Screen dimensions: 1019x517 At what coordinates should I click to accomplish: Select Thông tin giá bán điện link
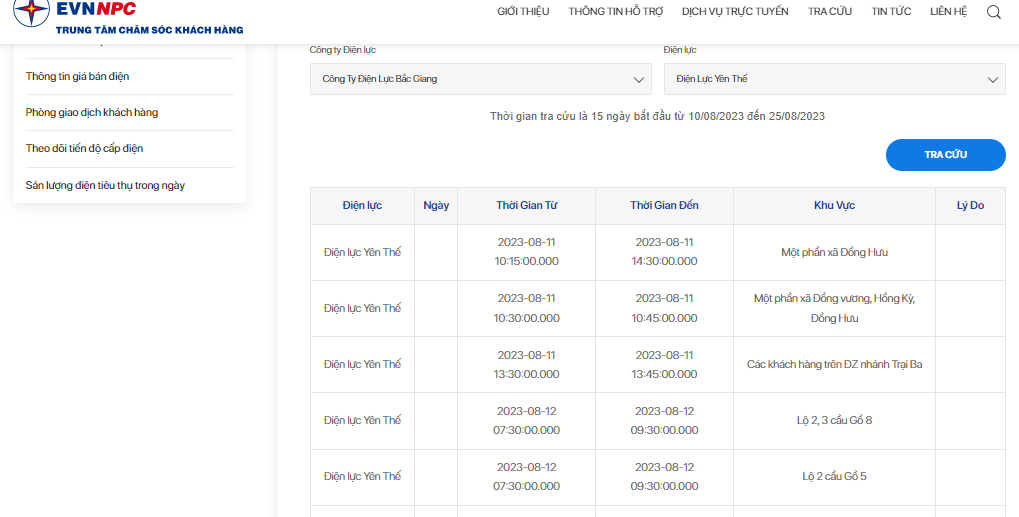[77, 77]
